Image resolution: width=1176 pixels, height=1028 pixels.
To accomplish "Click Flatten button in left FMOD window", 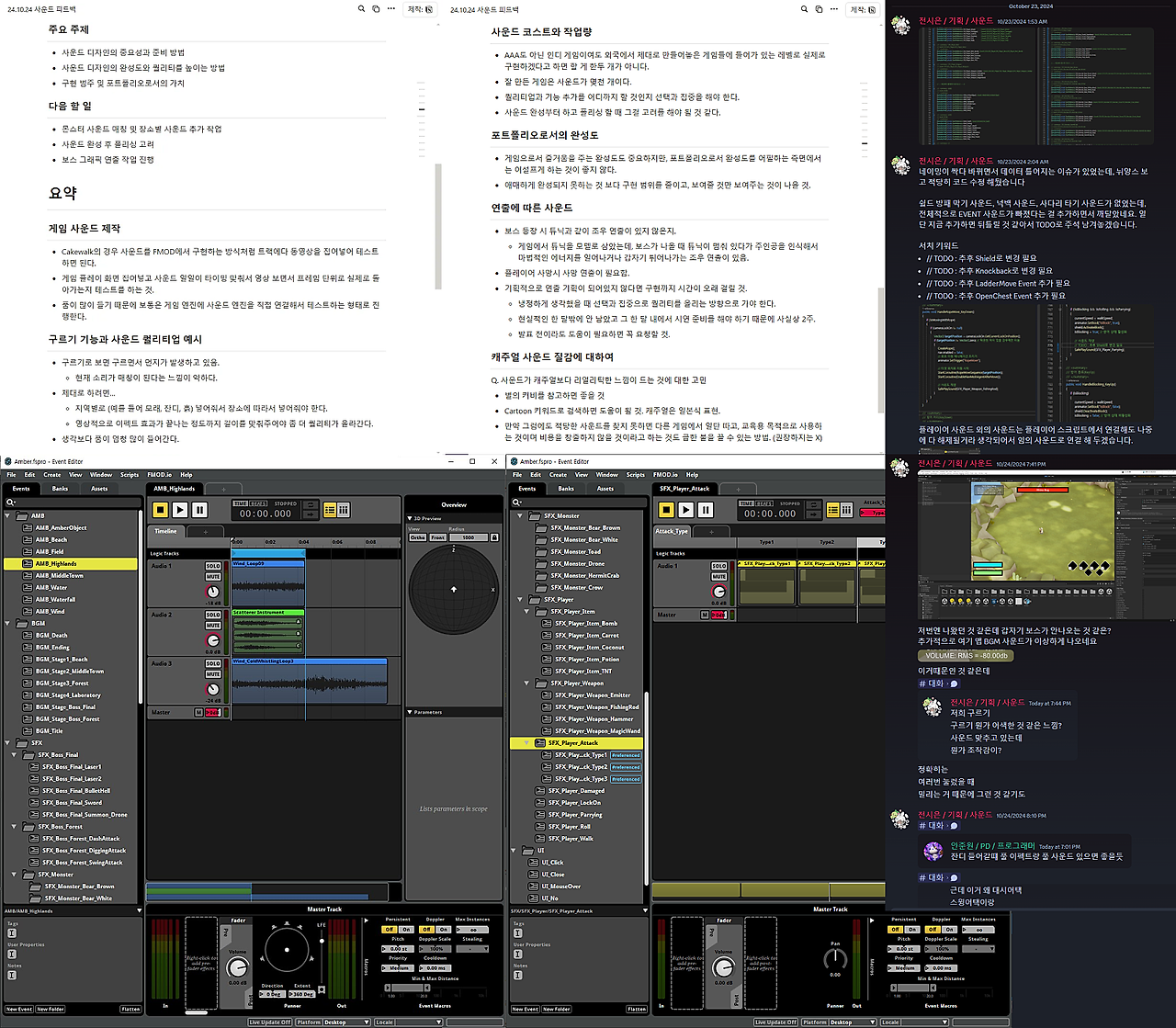I will click(x=130, y=1009).
